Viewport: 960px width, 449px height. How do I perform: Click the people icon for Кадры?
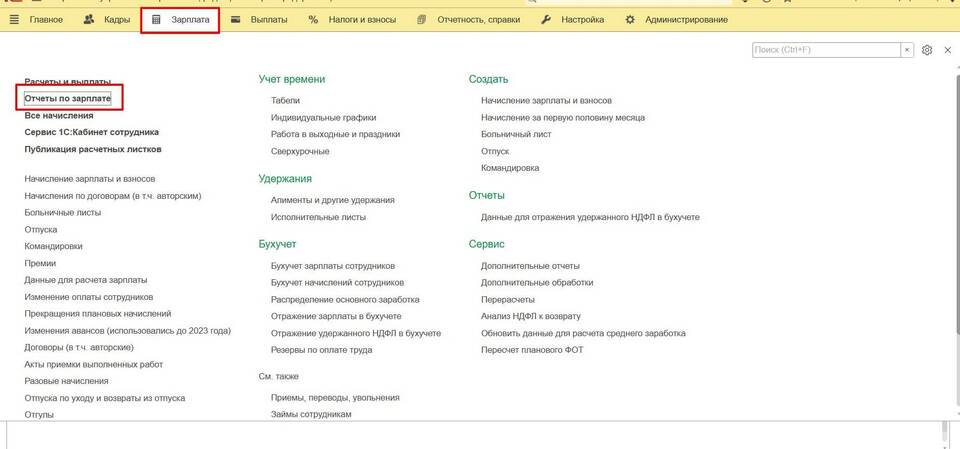click(x=89, y=20)
